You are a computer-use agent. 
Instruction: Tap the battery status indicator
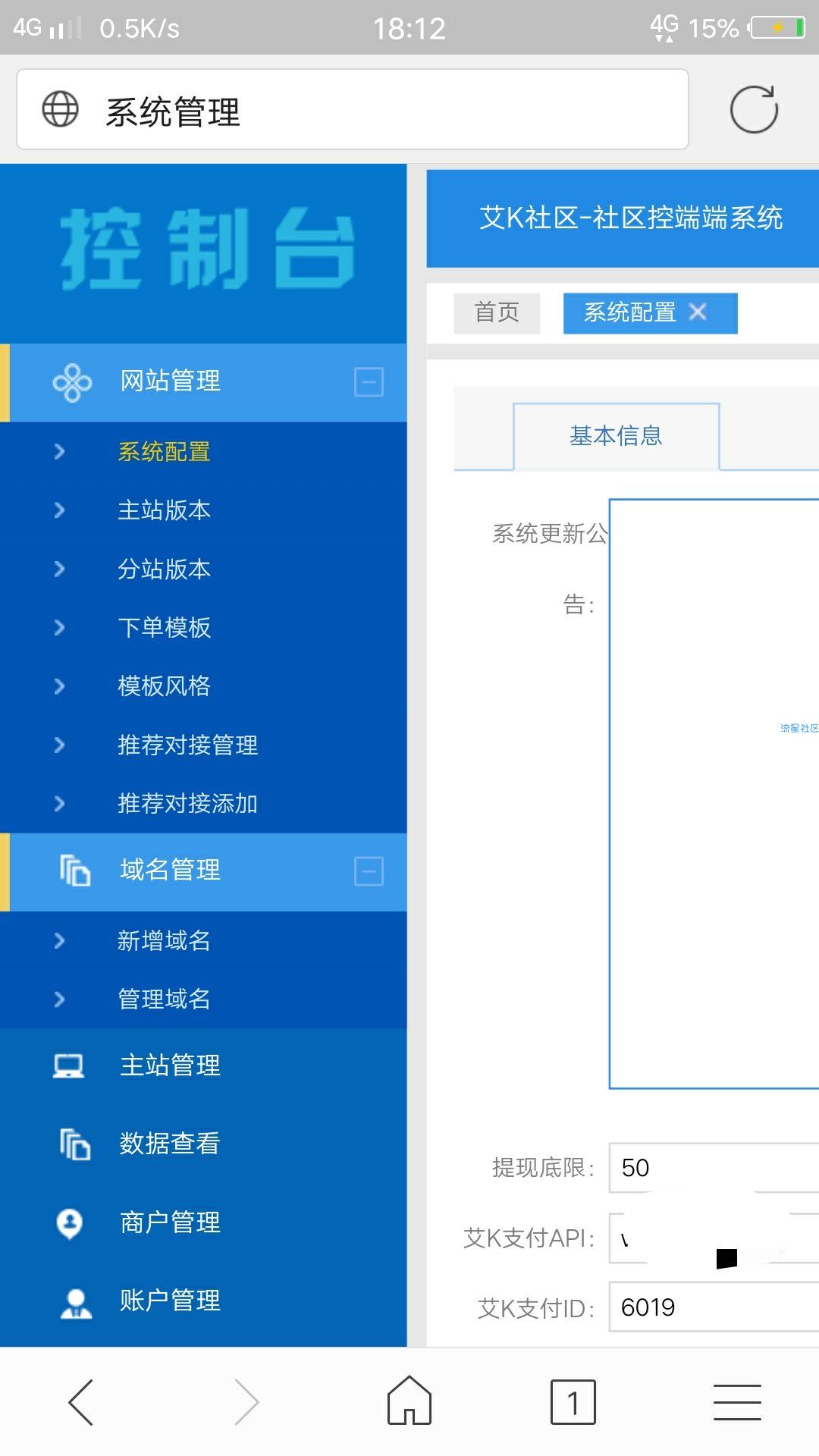tap(777, 28)
